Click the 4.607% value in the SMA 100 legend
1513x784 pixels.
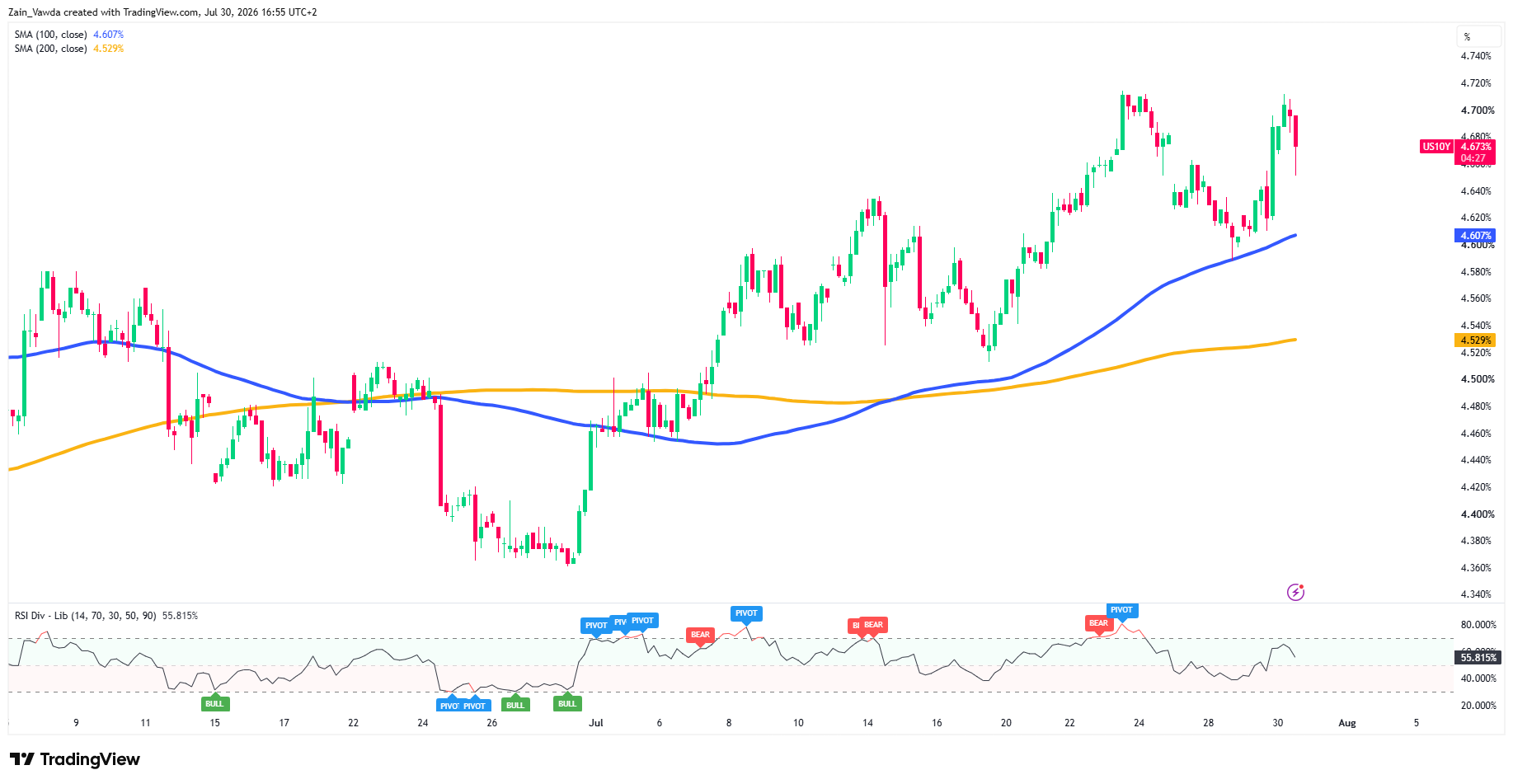click(108, 35)
